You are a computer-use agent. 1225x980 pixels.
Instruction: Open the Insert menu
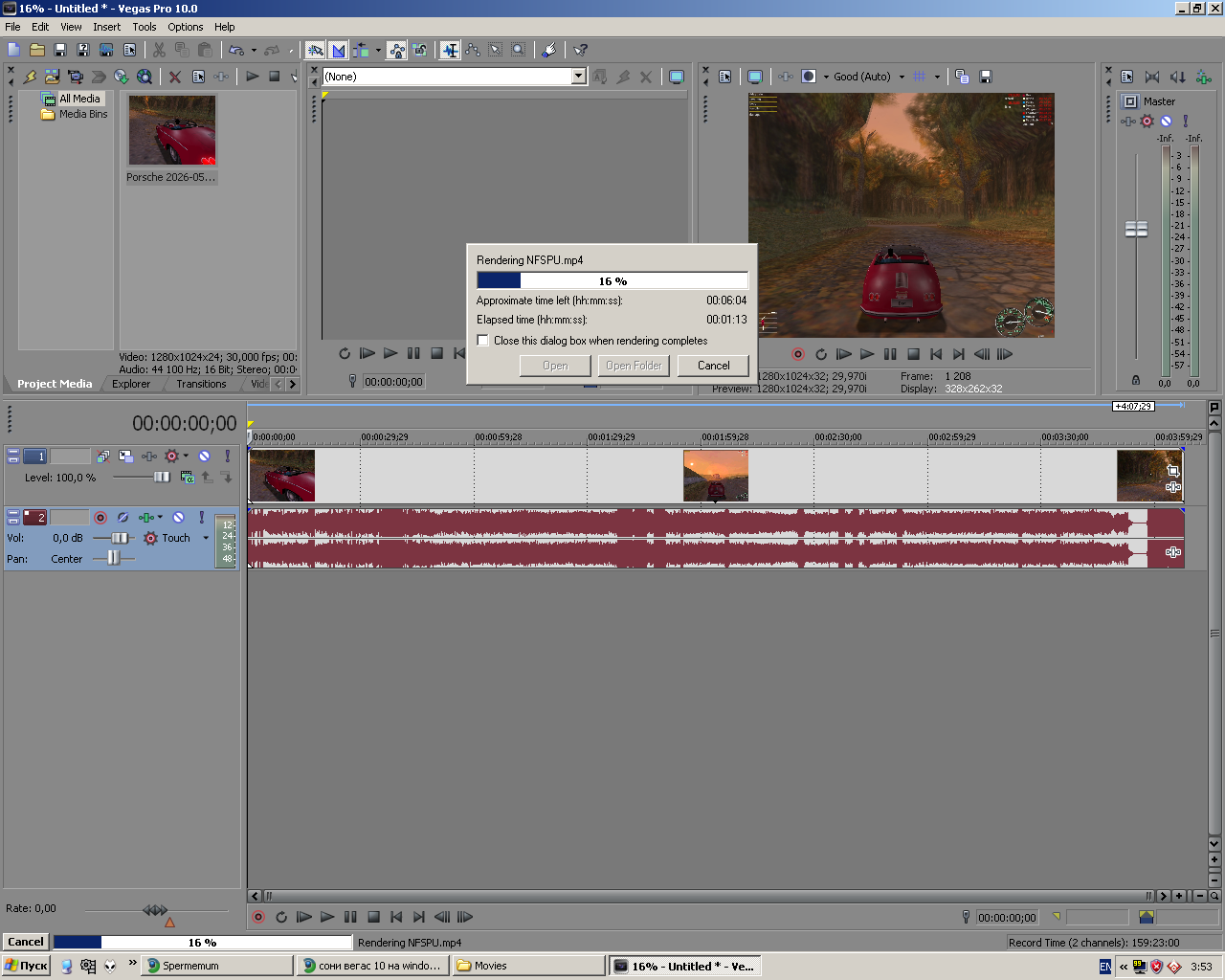coord(107,27)
